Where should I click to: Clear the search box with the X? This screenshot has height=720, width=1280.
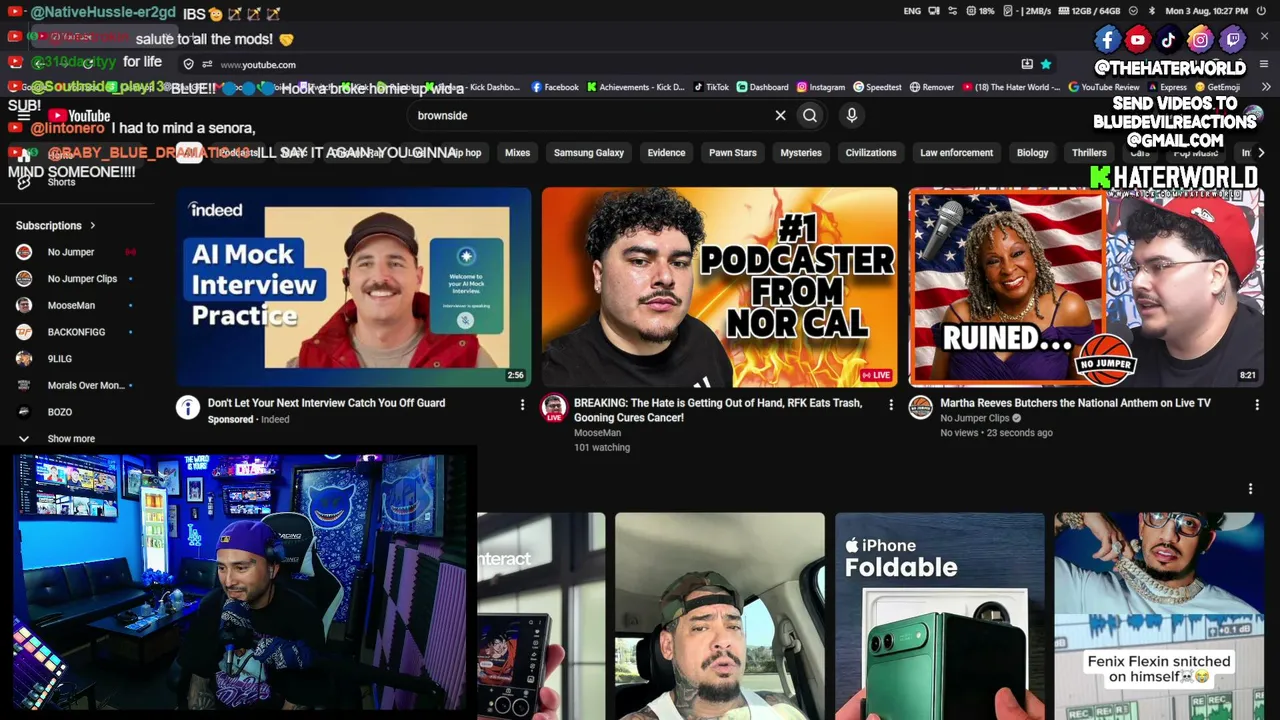(x=780, y=116)
